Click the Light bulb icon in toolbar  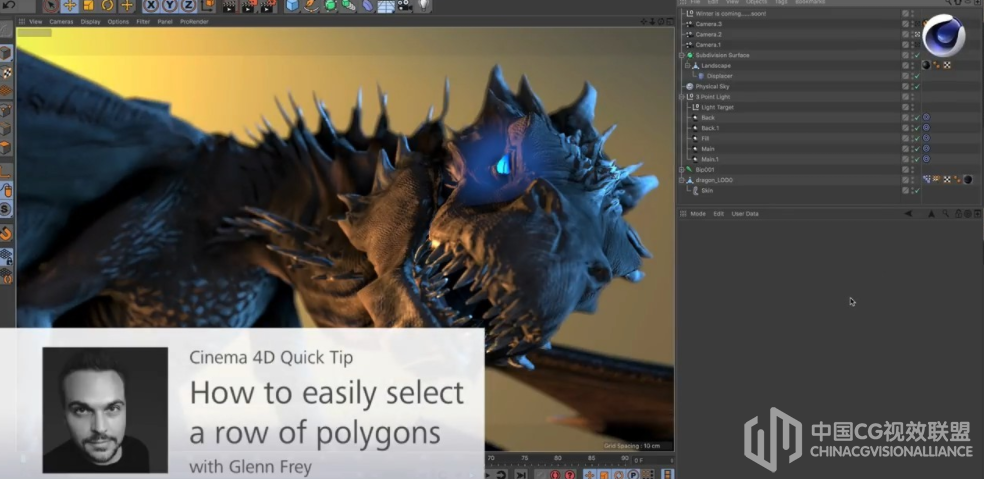point(424,6)
